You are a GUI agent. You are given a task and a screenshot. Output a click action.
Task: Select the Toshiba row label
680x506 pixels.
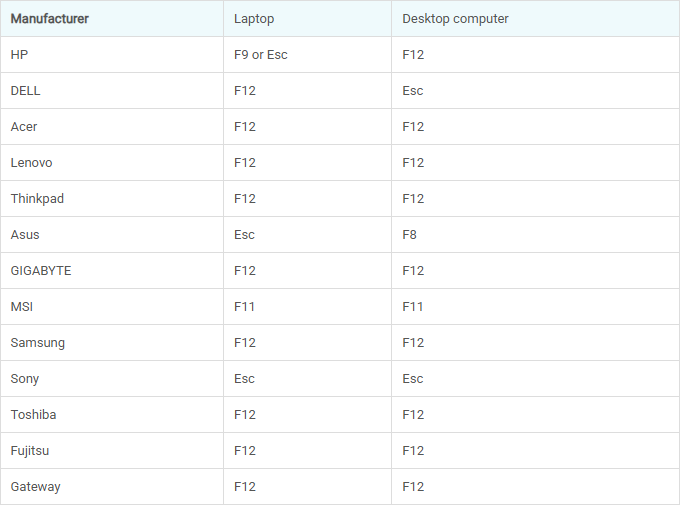(34, 415)
